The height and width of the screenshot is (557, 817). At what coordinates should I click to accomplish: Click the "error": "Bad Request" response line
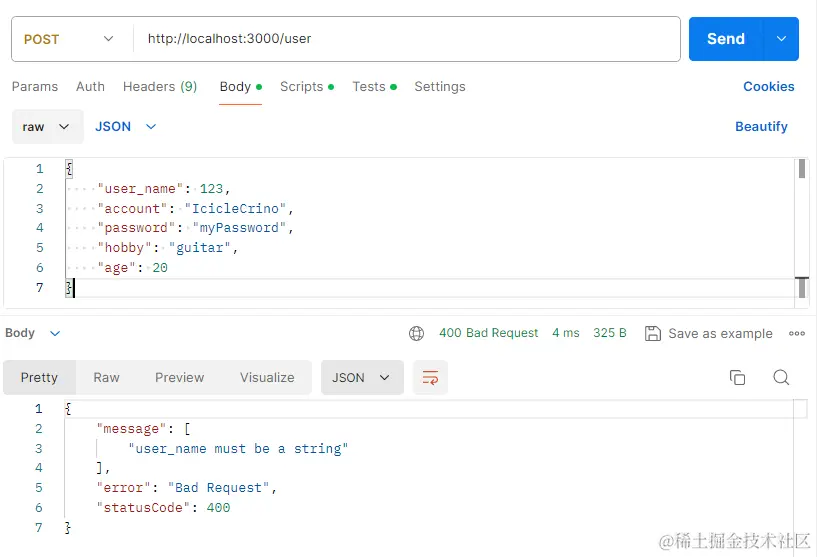187,488
